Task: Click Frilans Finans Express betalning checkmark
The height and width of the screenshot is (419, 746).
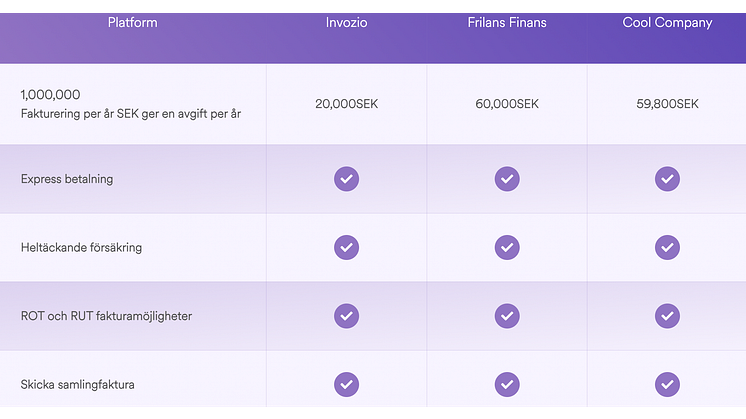Action: (x=507, y=179)
